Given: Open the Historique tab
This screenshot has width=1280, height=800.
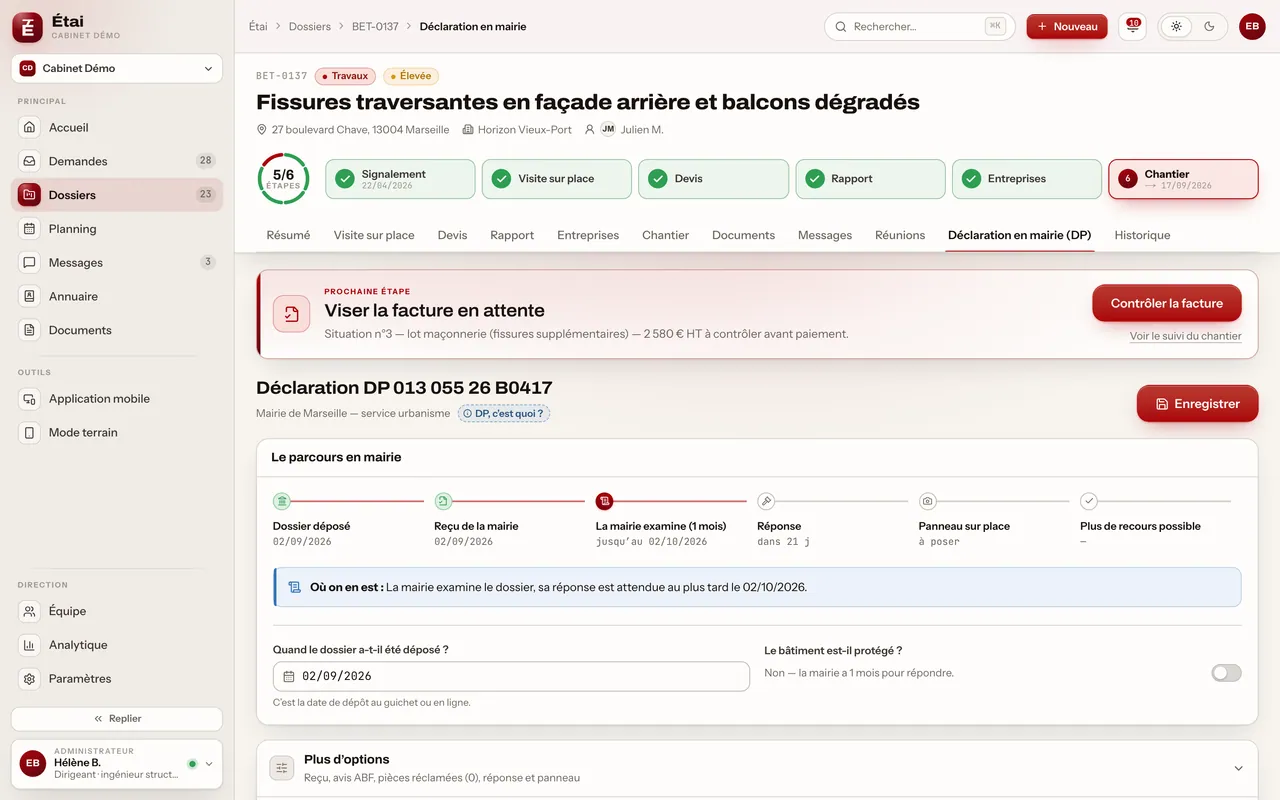Looking at the screenshot, I should pos(1142,235).
